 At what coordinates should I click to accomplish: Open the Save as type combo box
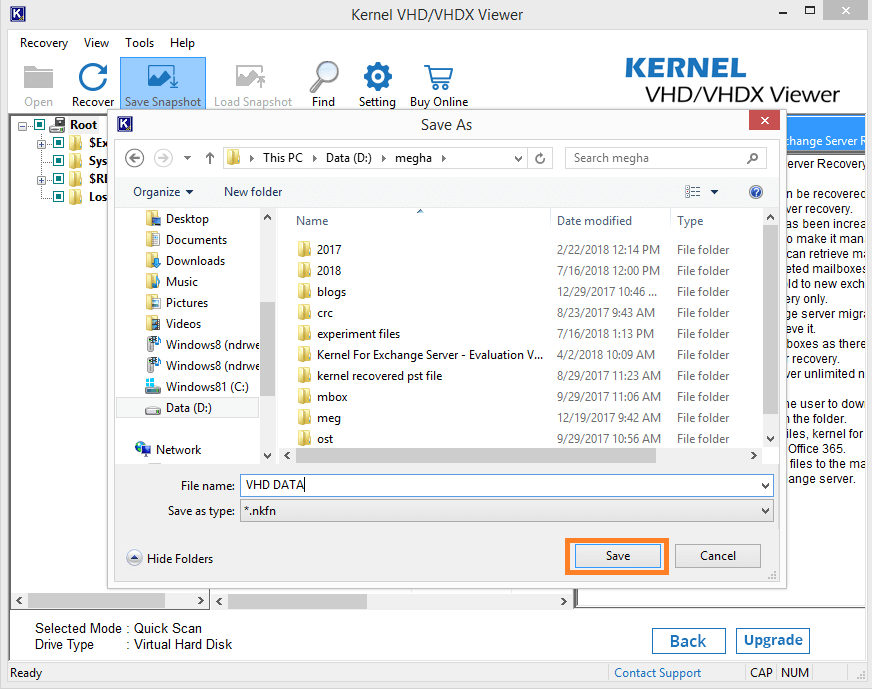507,511
